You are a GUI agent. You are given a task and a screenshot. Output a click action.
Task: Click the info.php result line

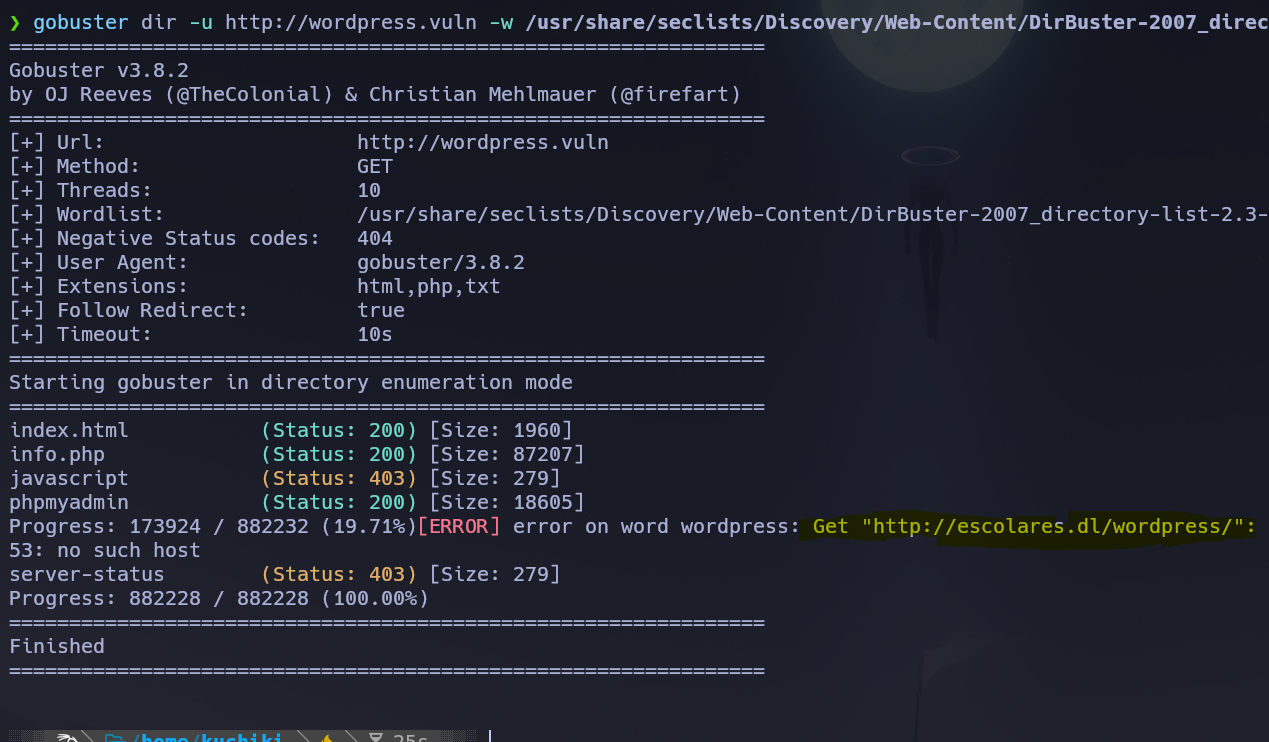click(x=57, y=453)
